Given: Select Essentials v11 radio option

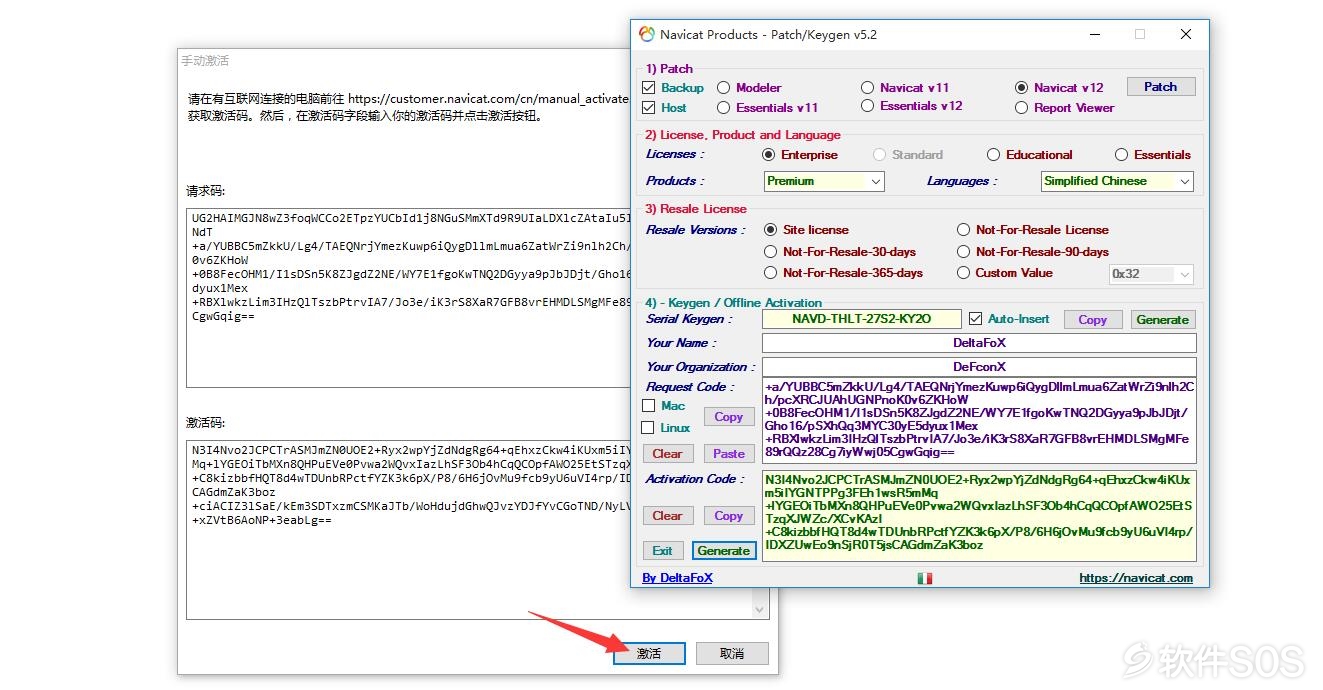Looking at the screenshot, I should click(x=723, y=108).
